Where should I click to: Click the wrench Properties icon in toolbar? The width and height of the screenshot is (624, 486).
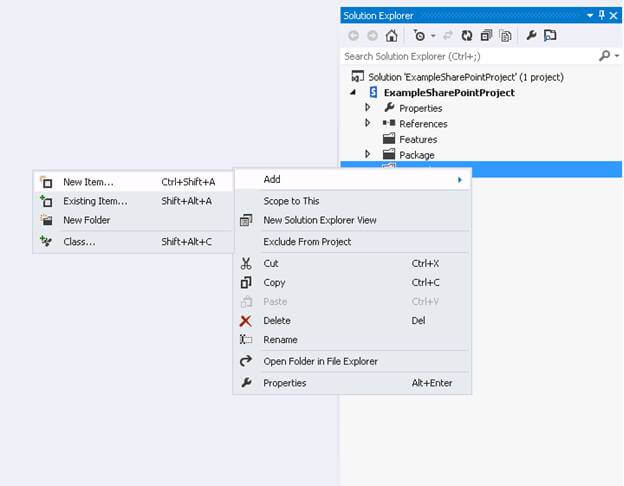pos(531,35)
